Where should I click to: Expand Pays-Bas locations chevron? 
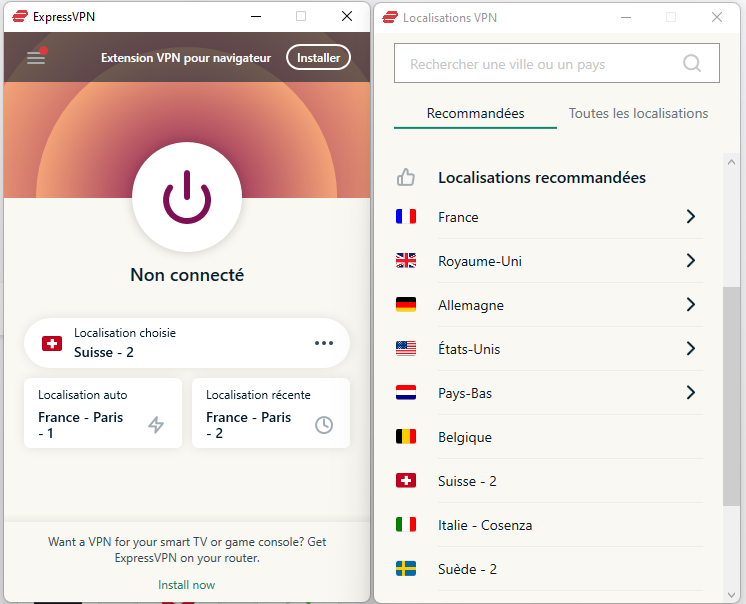pyautogui.click(x=691, y=392)
